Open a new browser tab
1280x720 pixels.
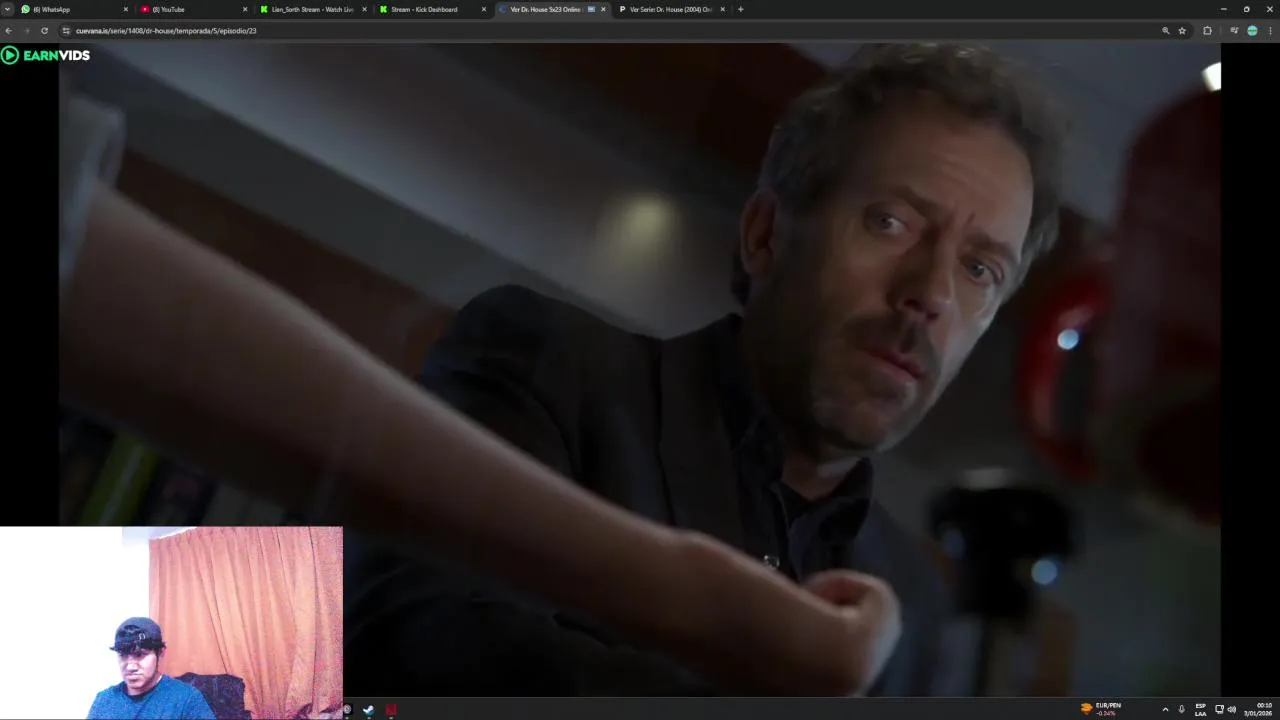tap(740, 9)
